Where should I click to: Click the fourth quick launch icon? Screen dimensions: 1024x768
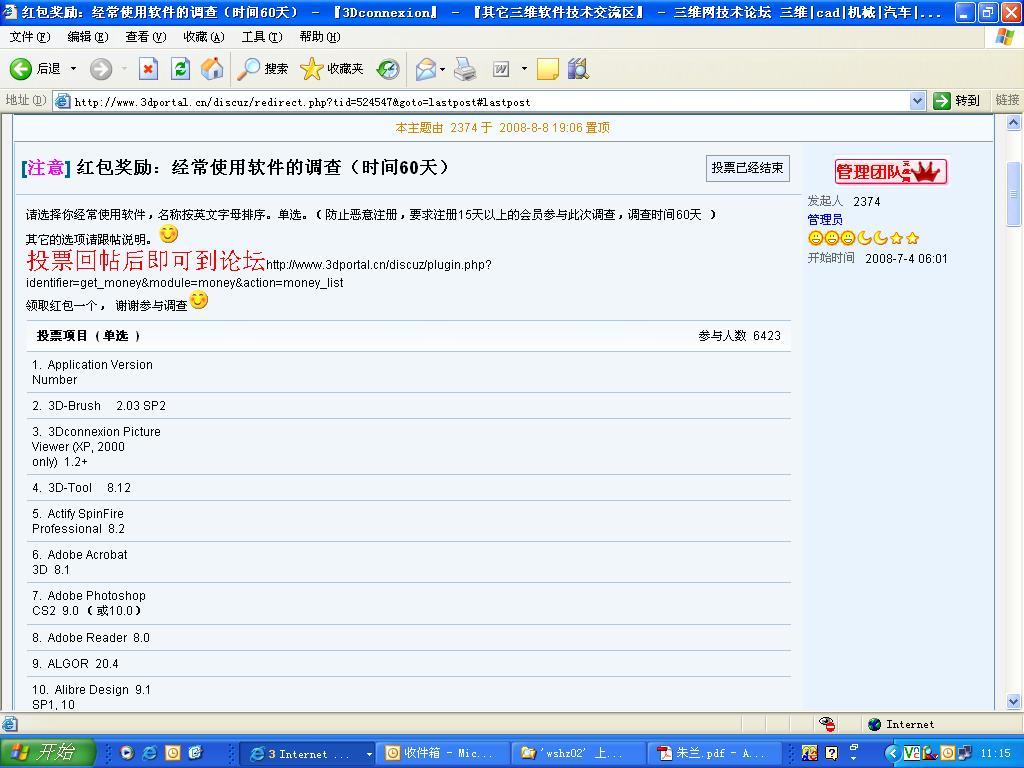[x=195, y=753]
